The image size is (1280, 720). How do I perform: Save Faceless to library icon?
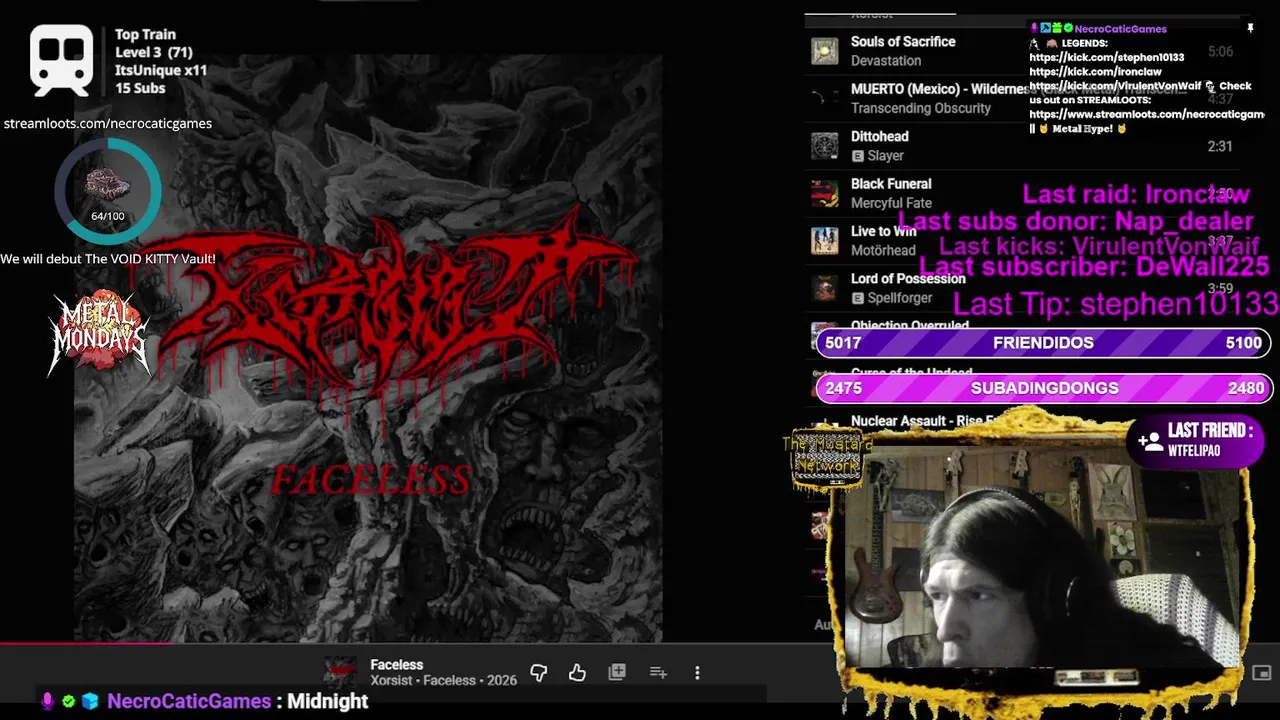(x=617, y=673)
